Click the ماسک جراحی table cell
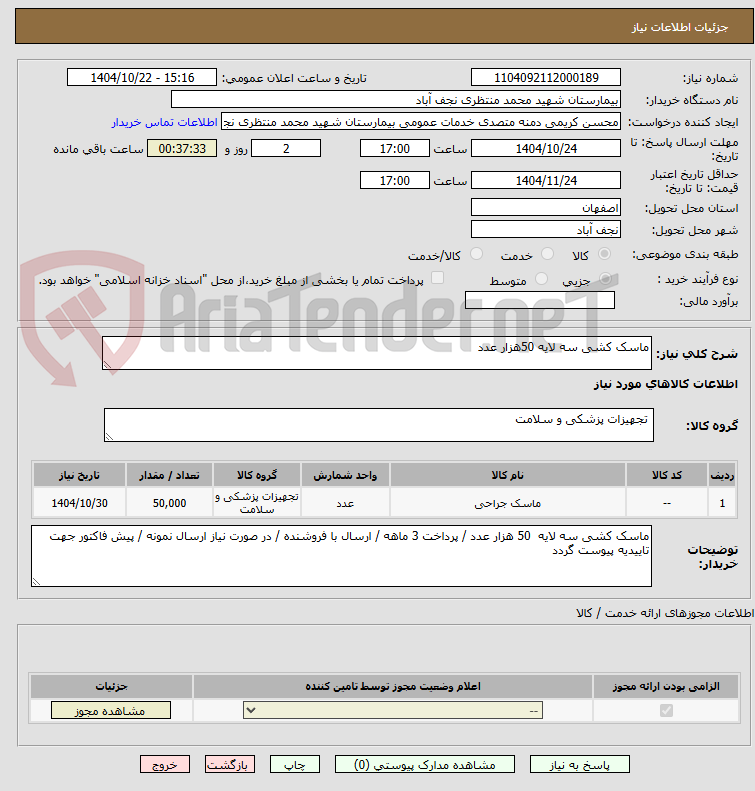Viewport: 755px width, 791px height. coord(507,503)
